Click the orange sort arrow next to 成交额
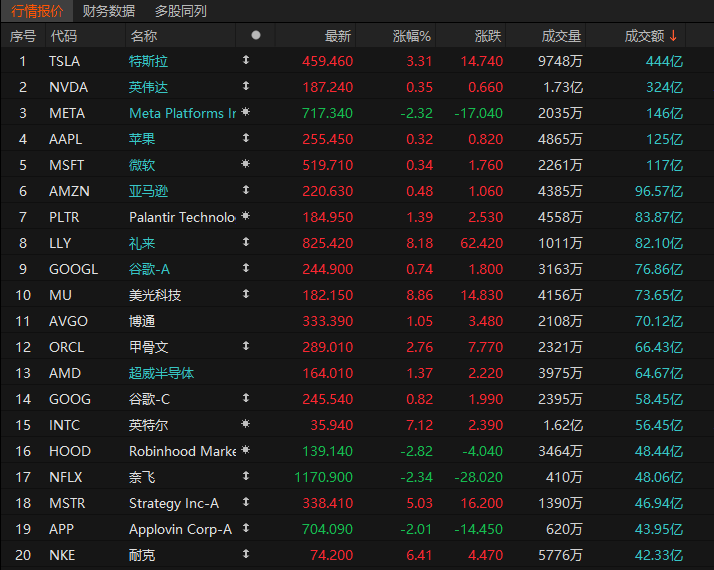 click(673, 36)
